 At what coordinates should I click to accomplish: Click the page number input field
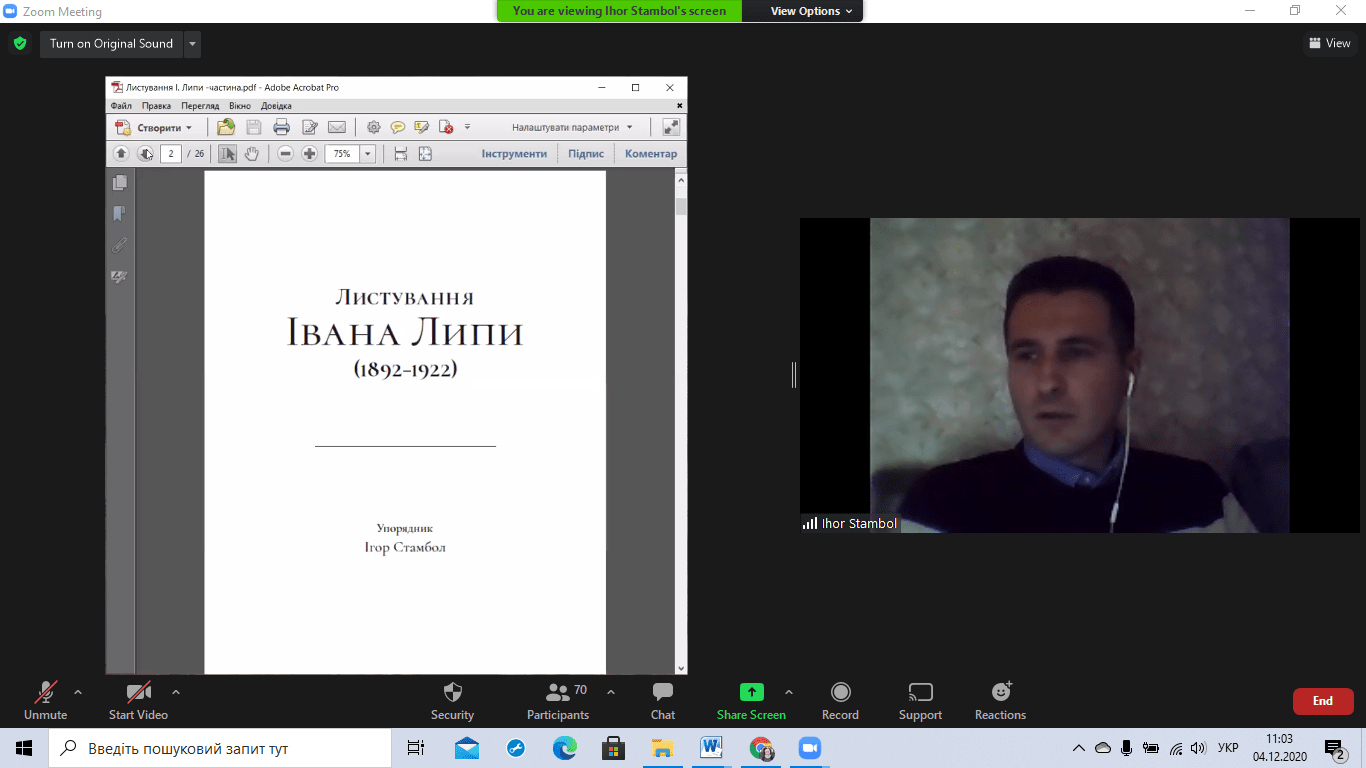click(171, 154)
